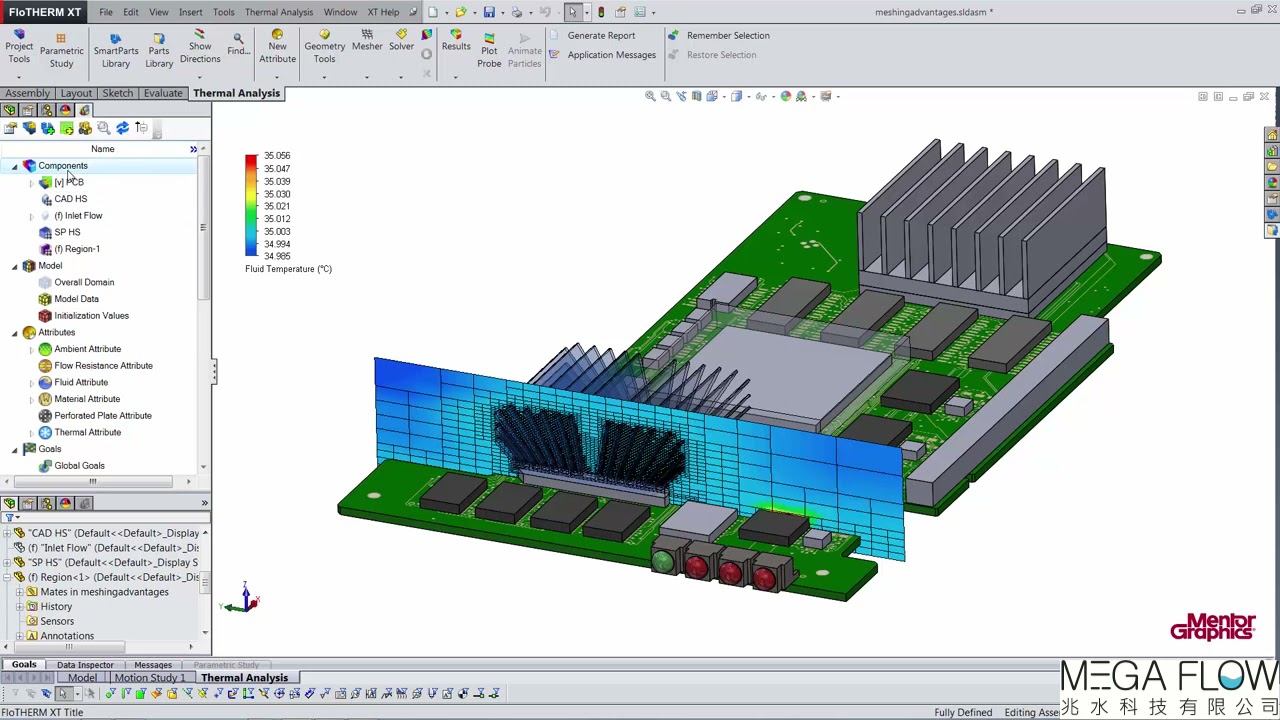
Task: Select the CAD HS component
Action: [x=70, y=199]
